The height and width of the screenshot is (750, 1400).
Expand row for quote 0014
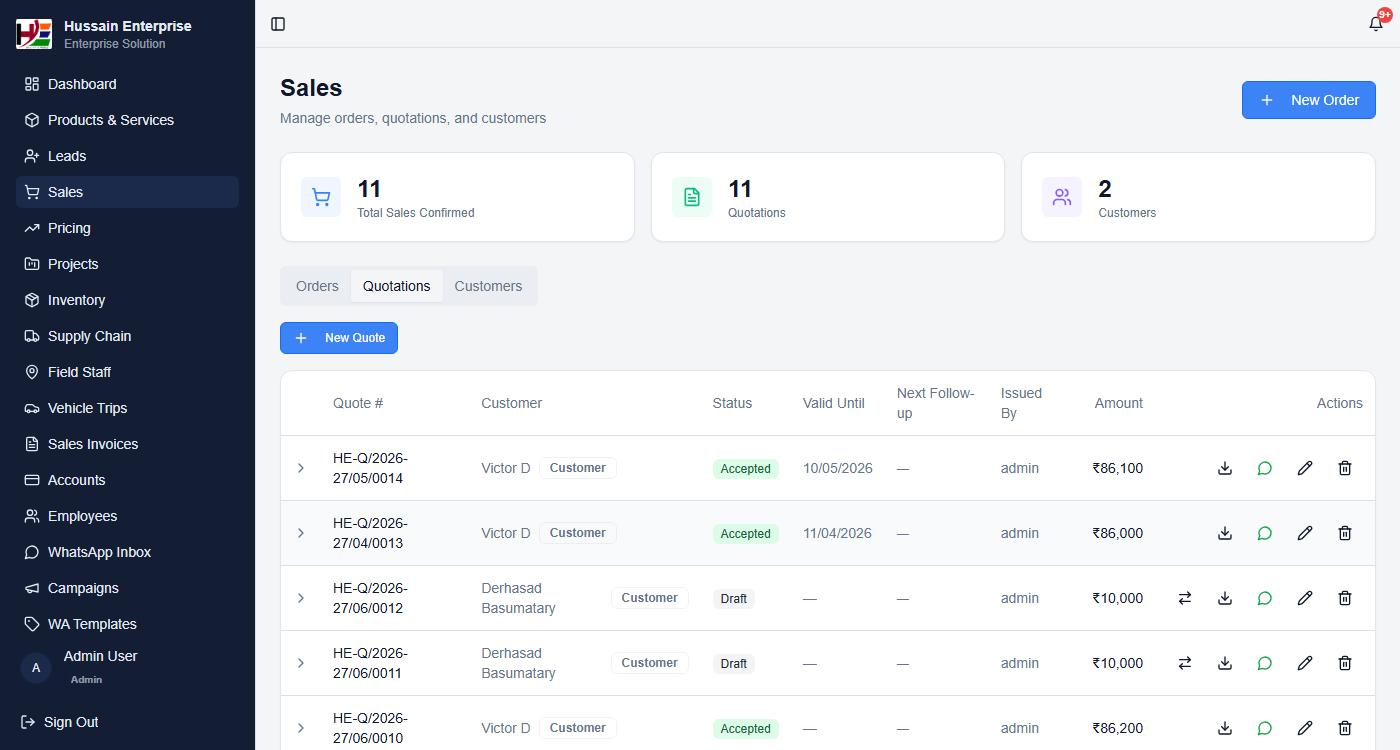pyautogui.click(x=301, y=468)
